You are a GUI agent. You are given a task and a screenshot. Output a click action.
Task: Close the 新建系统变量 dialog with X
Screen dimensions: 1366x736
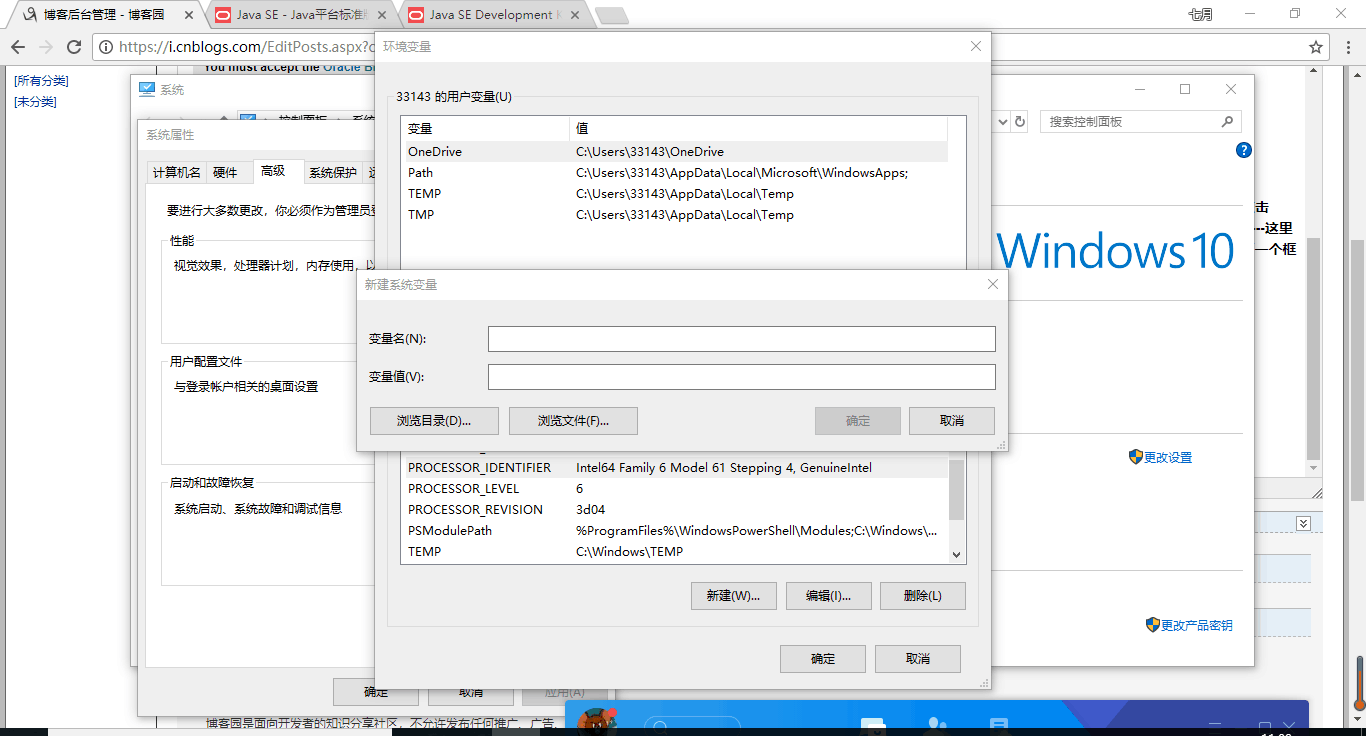coord(993,284)
